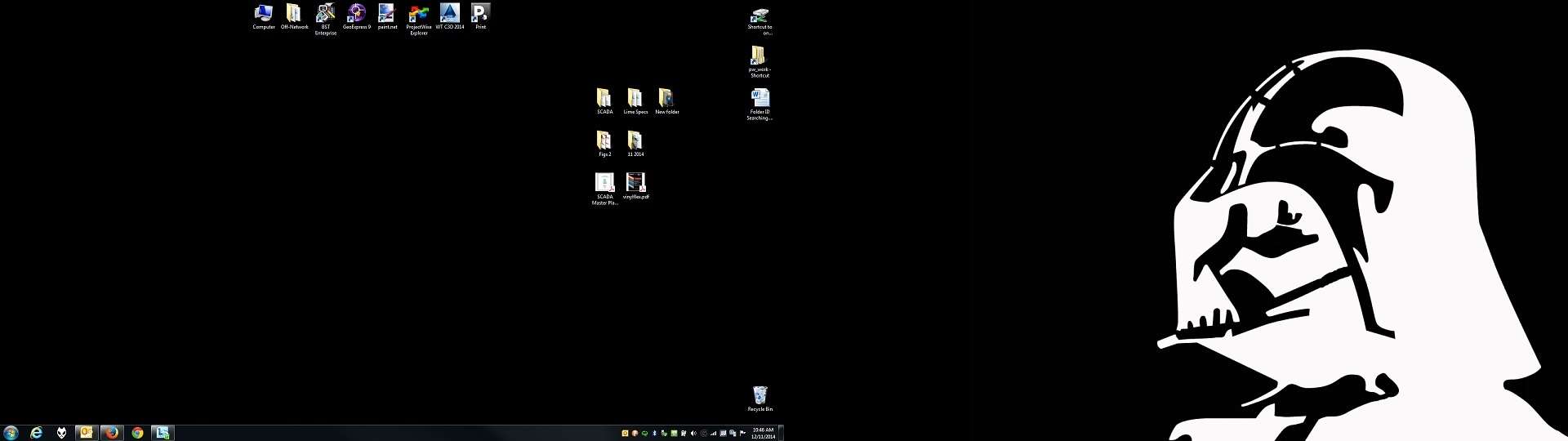Click the network signal tray icon
The height and width of the screenshot is (441, 1568).
(713, 434)
